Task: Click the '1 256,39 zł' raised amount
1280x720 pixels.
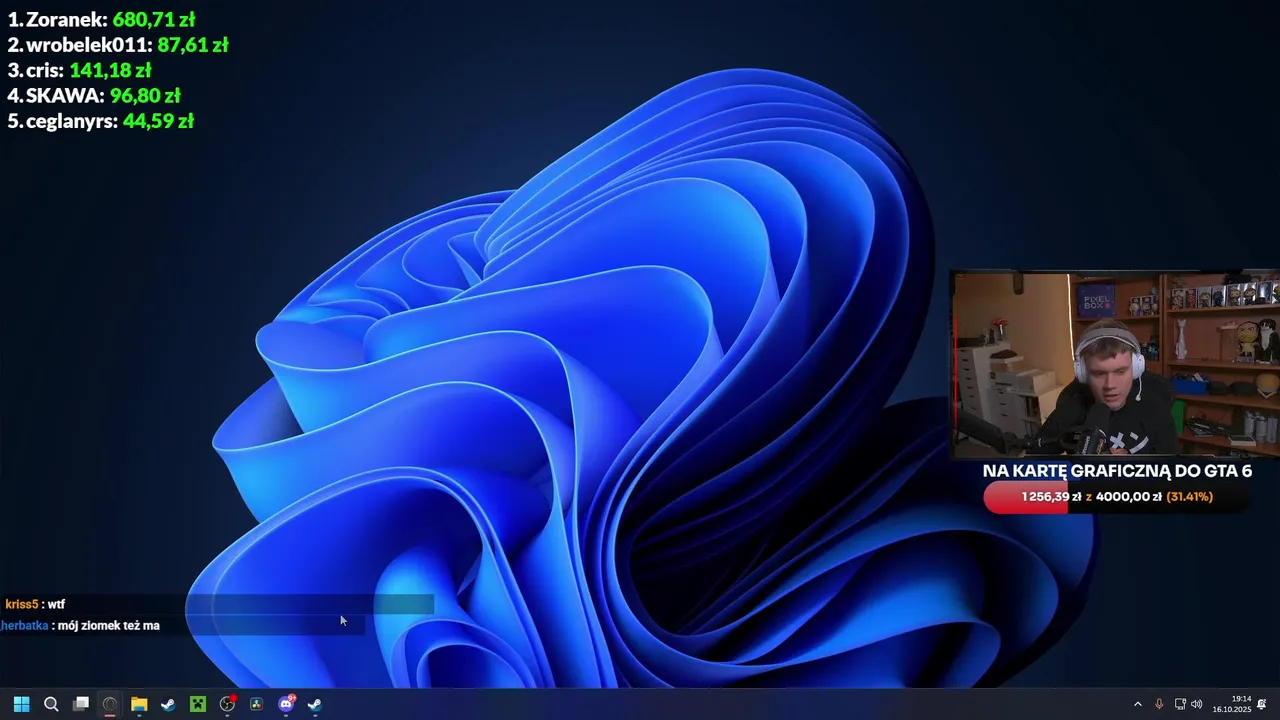Action: coord(1051,497)
